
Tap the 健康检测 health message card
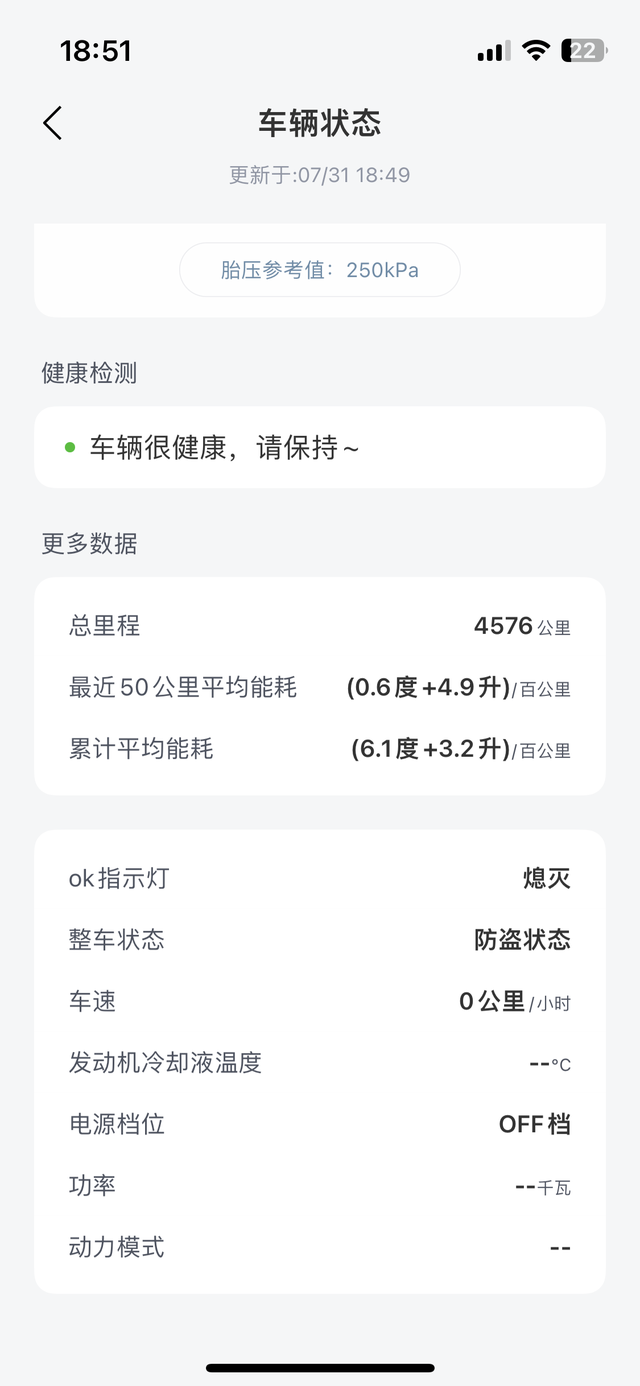pos(320,447)
